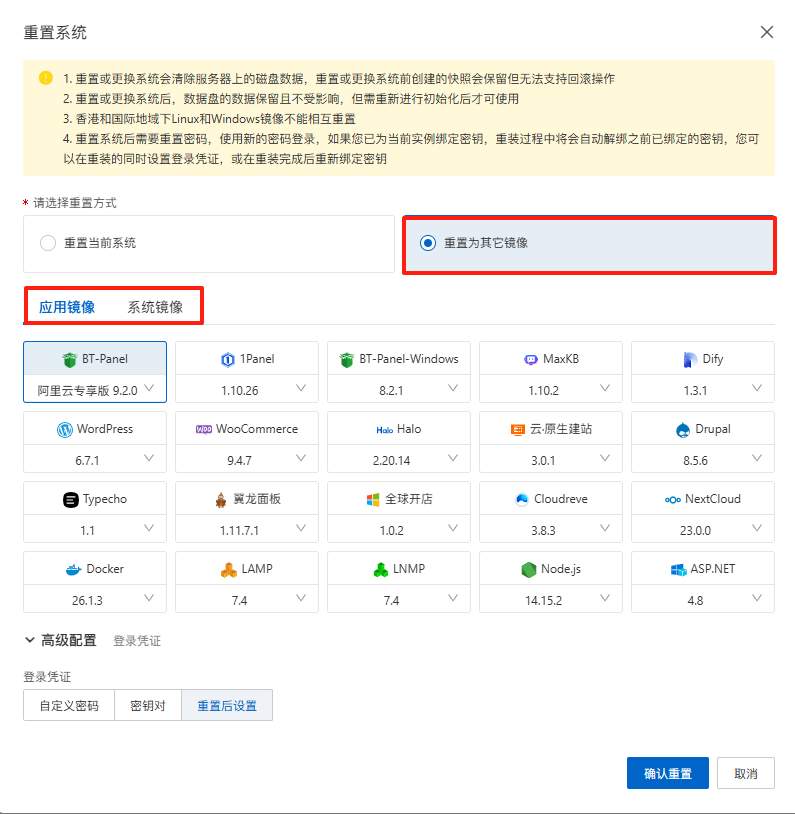This screenshot has width=795, height=814.
Task: Open the BT-Panel-Windows version dropdown 8.2.1
Action: point(399,389)
